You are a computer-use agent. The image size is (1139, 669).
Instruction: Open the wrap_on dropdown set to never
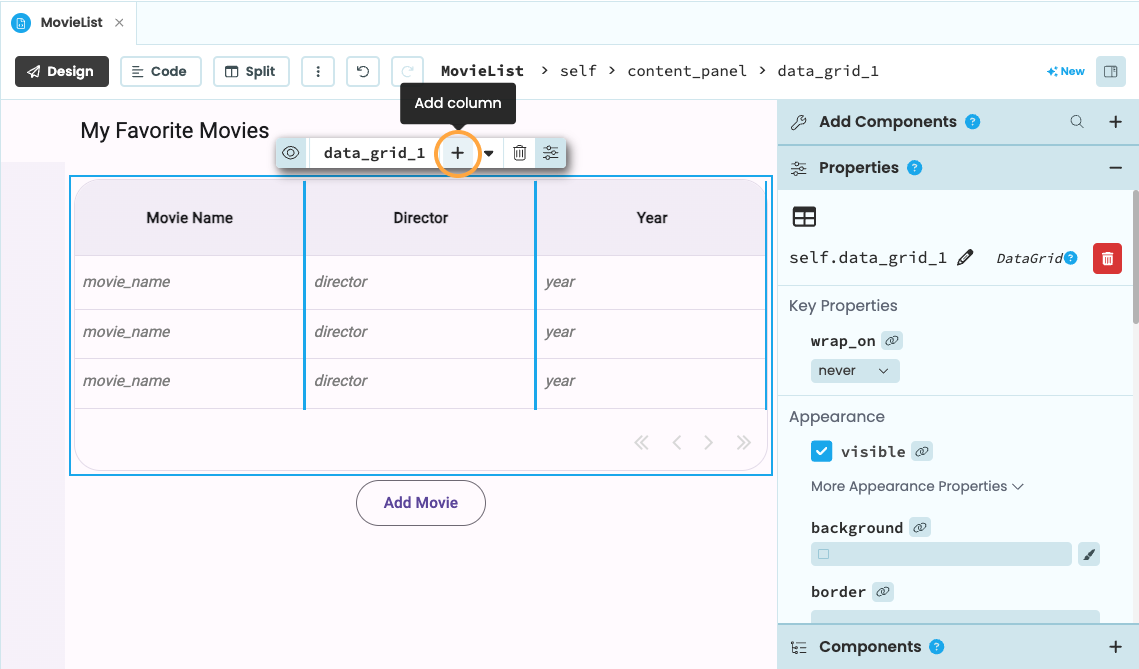855,370
